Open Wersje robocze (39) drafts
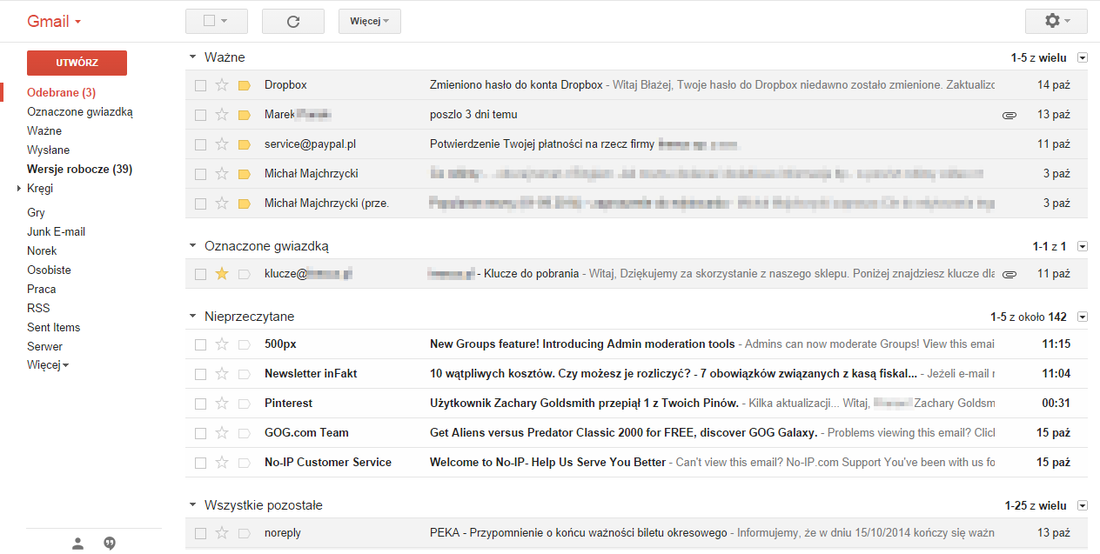Screen dimensions: 1100x554 click(79, 169)
